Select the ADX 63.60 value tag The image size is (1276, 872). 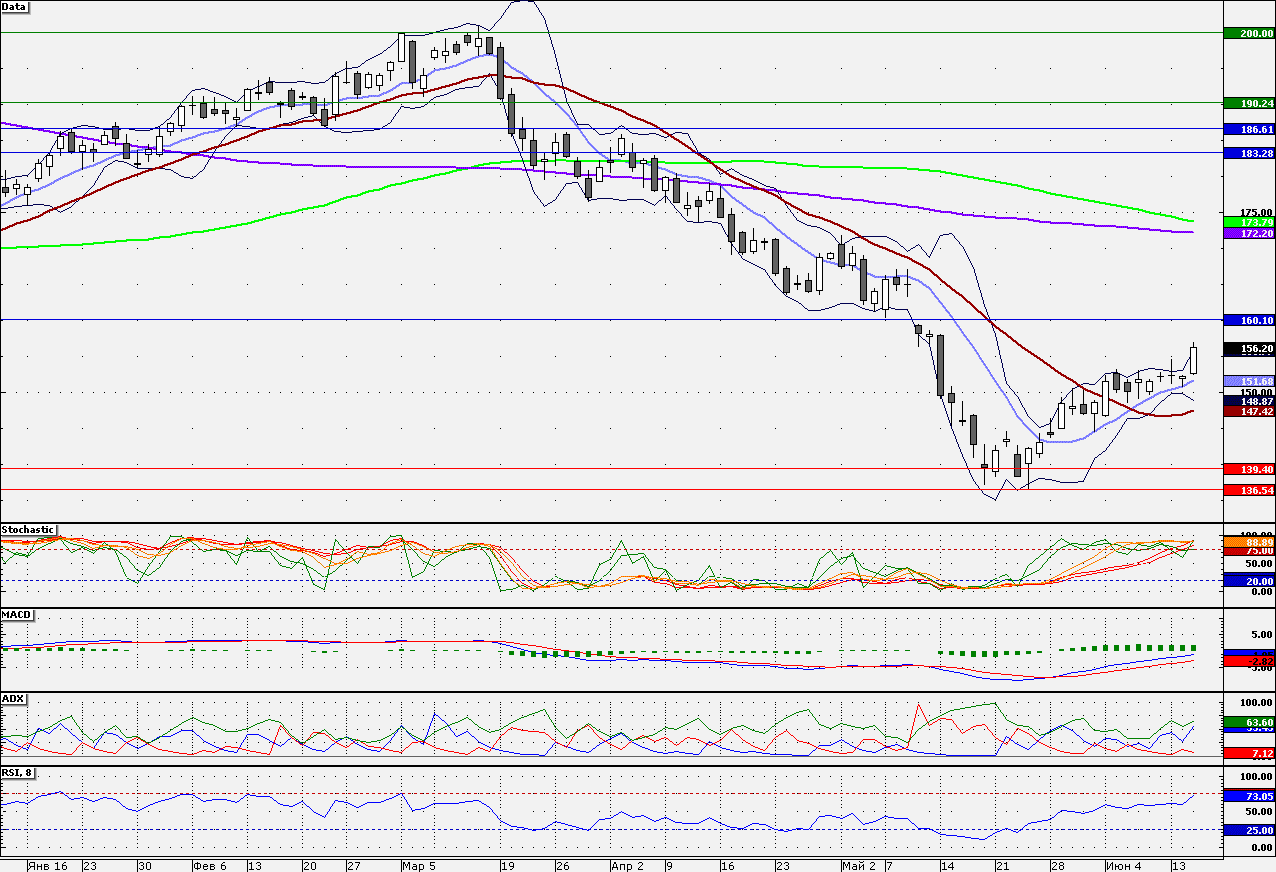click(x=1250, y=722)
